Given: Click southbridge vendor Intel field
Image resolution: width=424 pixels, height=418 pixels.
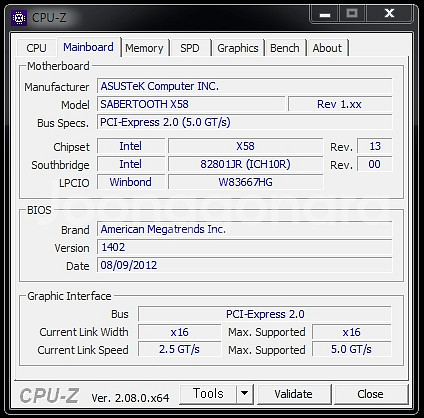Looking at the screenshot, I should pos(131,164).
